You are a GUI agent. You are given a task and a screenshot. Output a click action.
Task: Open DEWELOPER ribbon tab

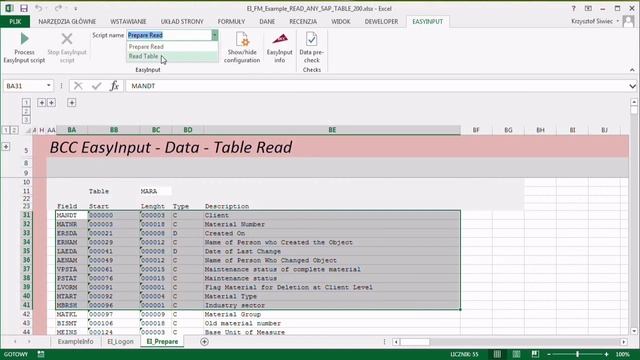point(381,21)
